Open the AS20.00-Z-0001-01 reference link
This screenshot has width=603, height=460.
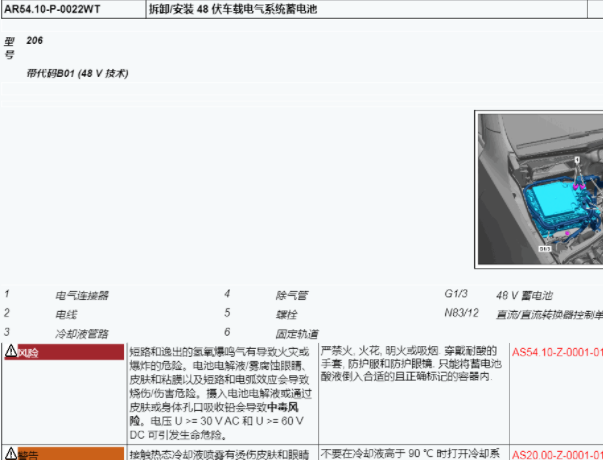[557, 455]
